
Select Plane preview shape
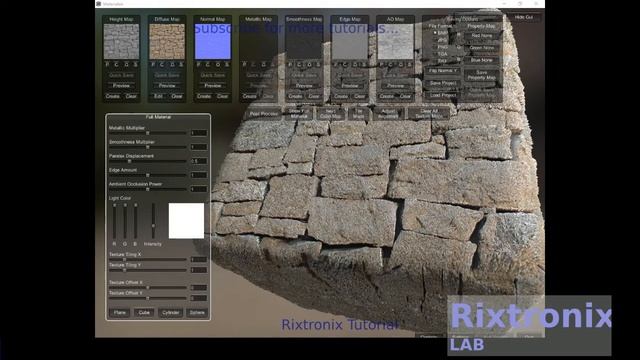[120, 313]
